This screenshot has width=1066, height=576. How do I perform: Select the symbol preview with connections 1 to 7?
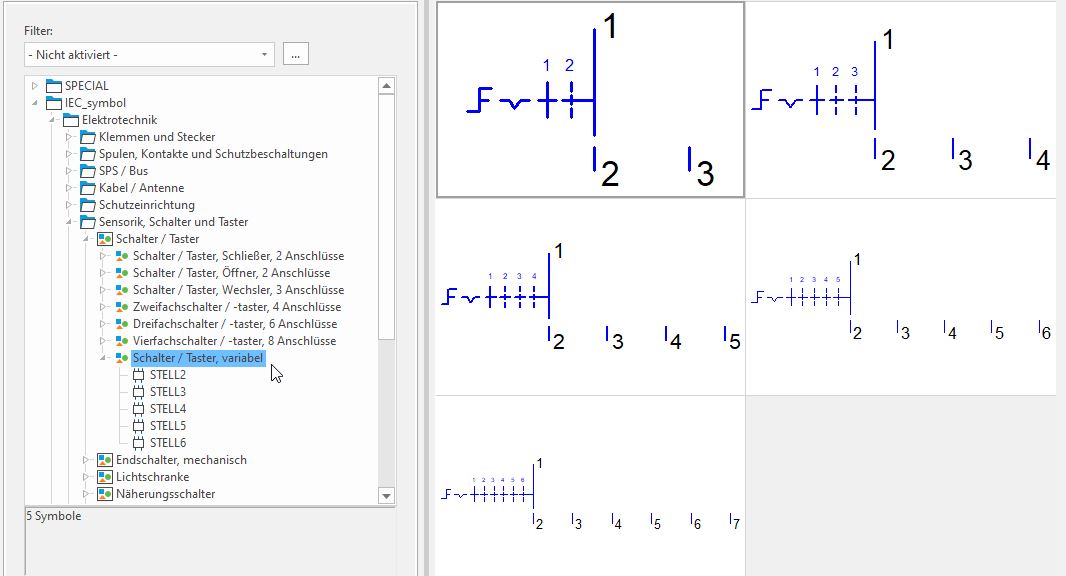pyautogui.click(x=590, y=486)
